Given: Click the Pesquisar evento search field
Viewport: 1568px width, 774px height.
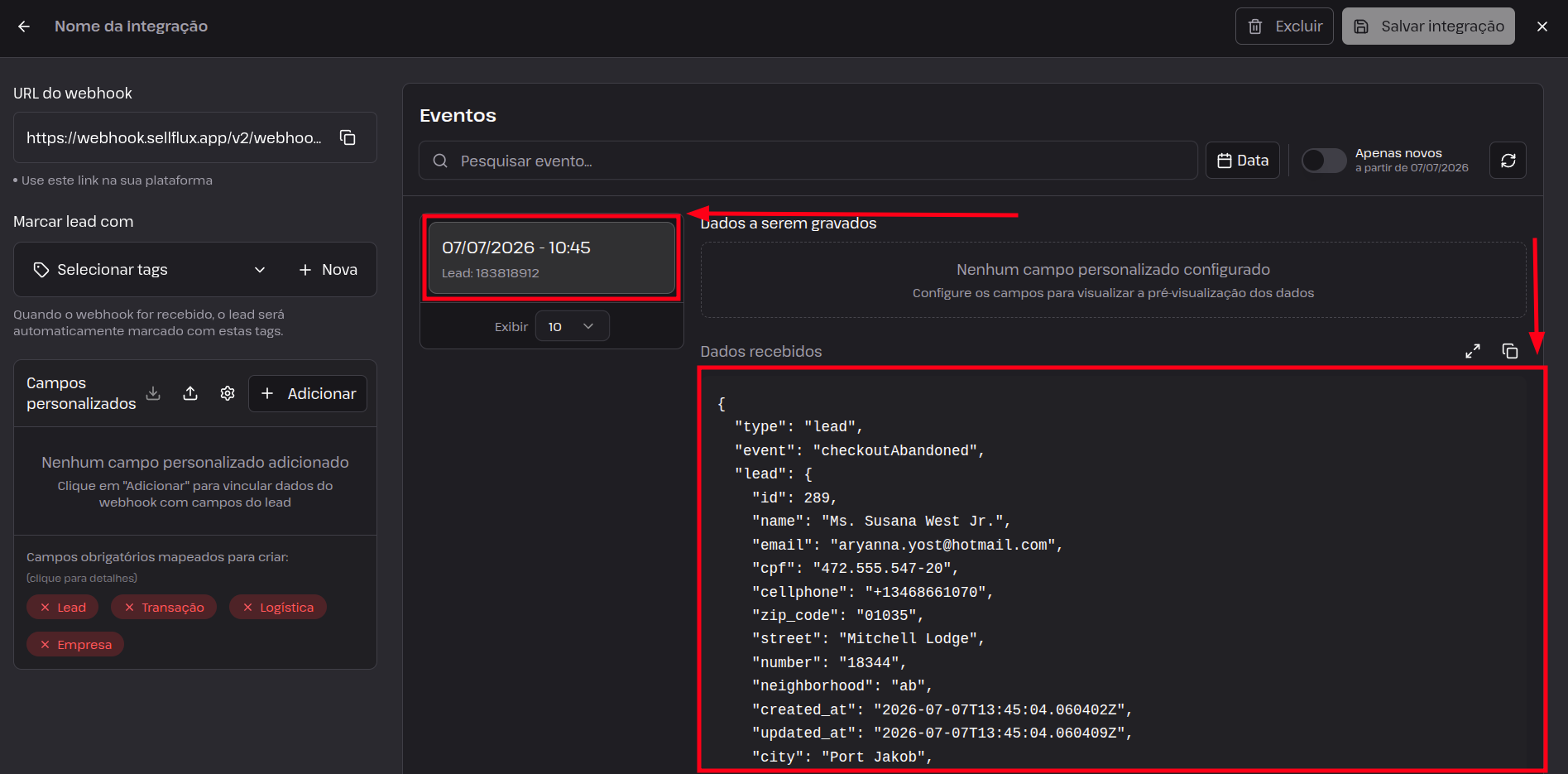Looking at the screenshot, I should [808, 161].
